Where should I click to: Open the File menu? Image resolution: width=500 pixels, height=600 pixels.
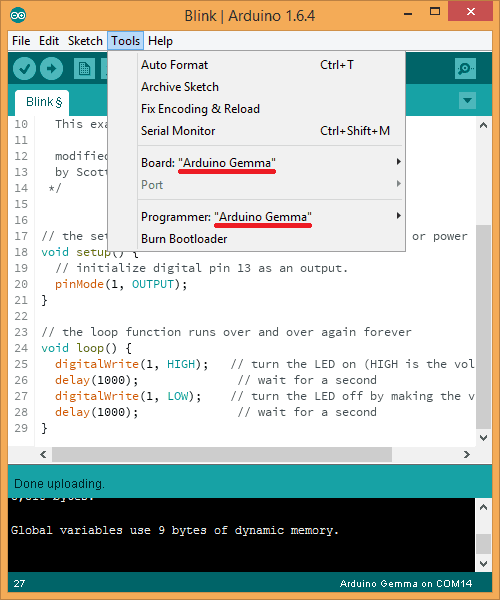pyautogui.click(x=21, y=41)
